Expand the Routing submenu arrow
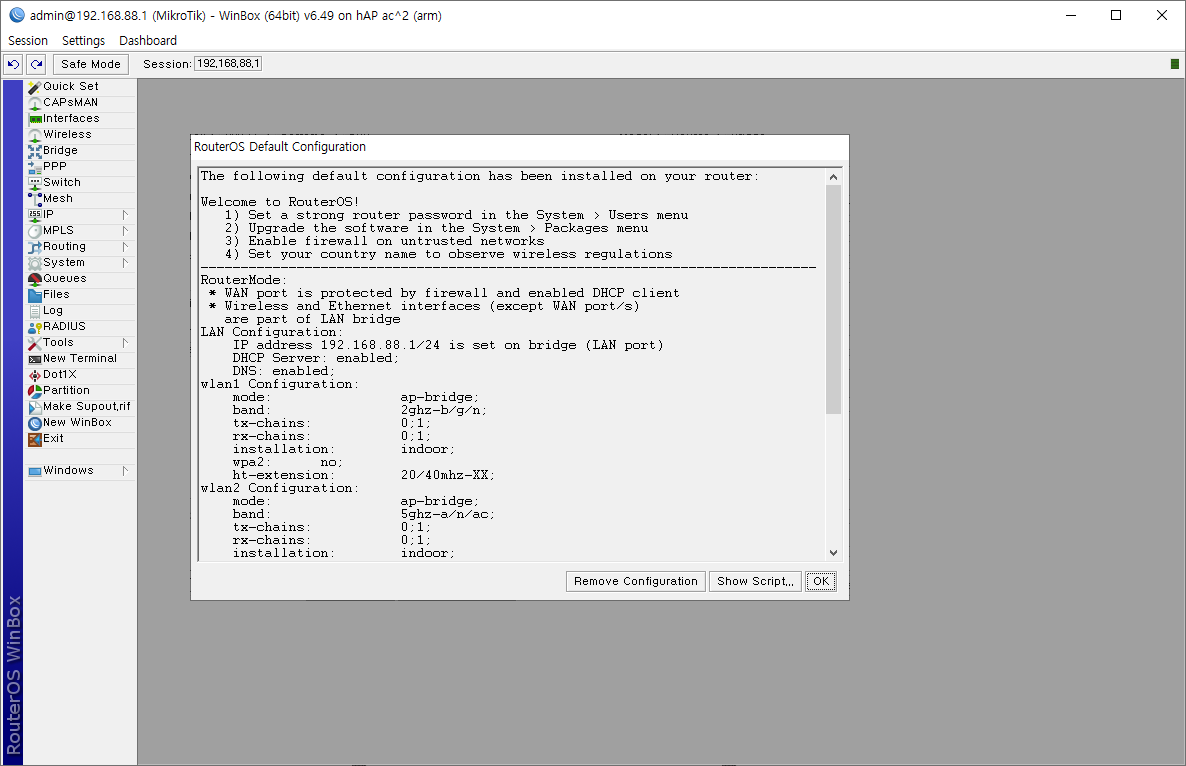The width and height of the screenshot is (1186, 766). [x=125, y=247]
